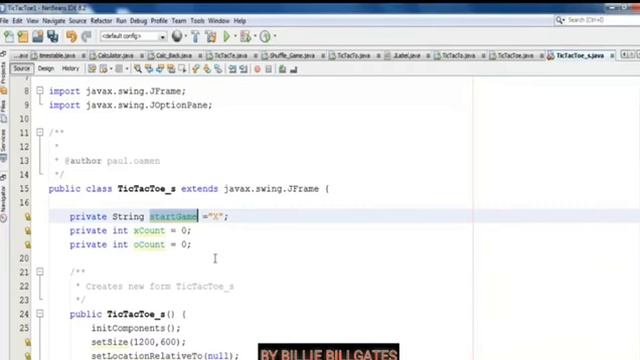Click the Save All toolbar icon
This screenshot has width=640, height=360.
[53, 37]
